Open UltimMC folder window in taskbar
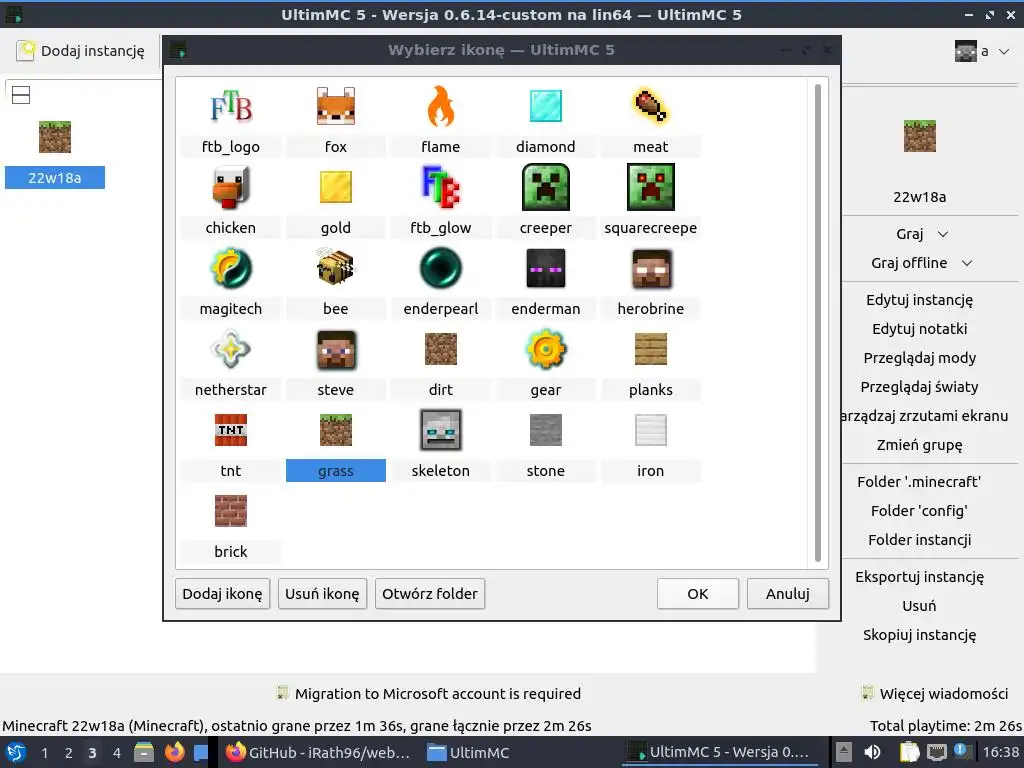Viewport: 1024px width, 768px height. (x=469, y=752)
